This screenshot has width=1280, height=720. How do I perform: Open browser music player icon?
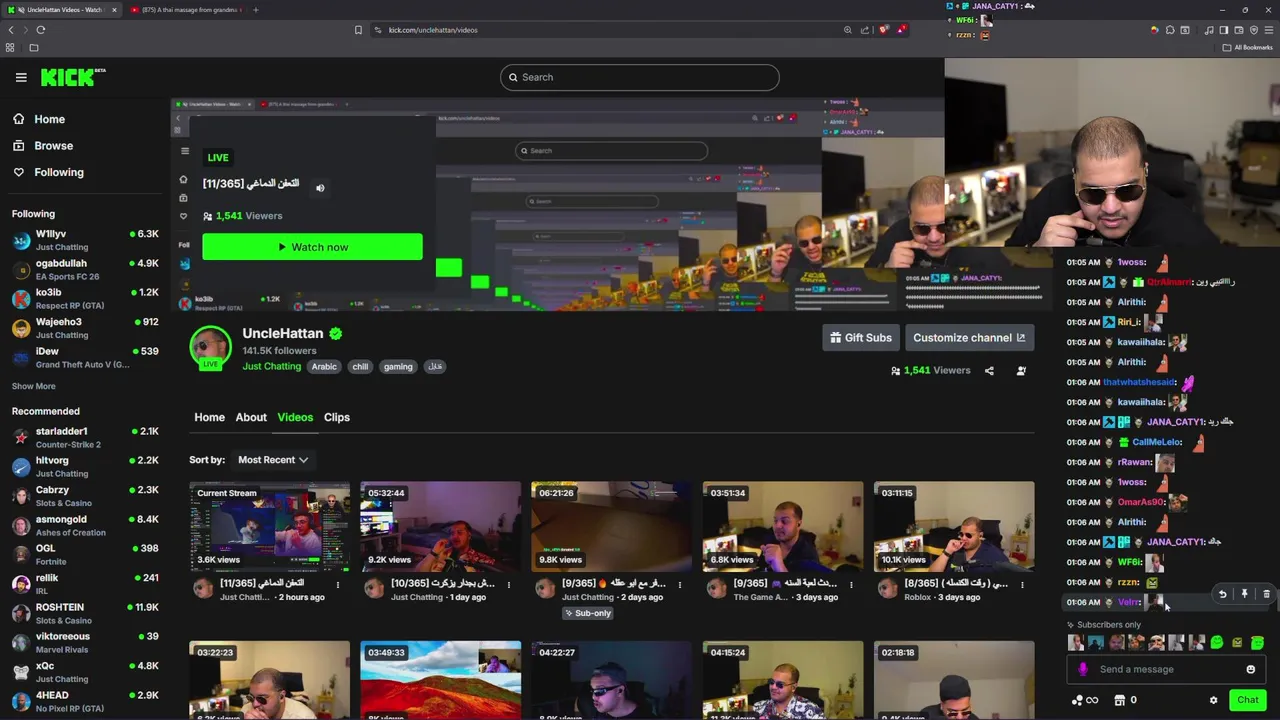click(x=1209, y=30)
